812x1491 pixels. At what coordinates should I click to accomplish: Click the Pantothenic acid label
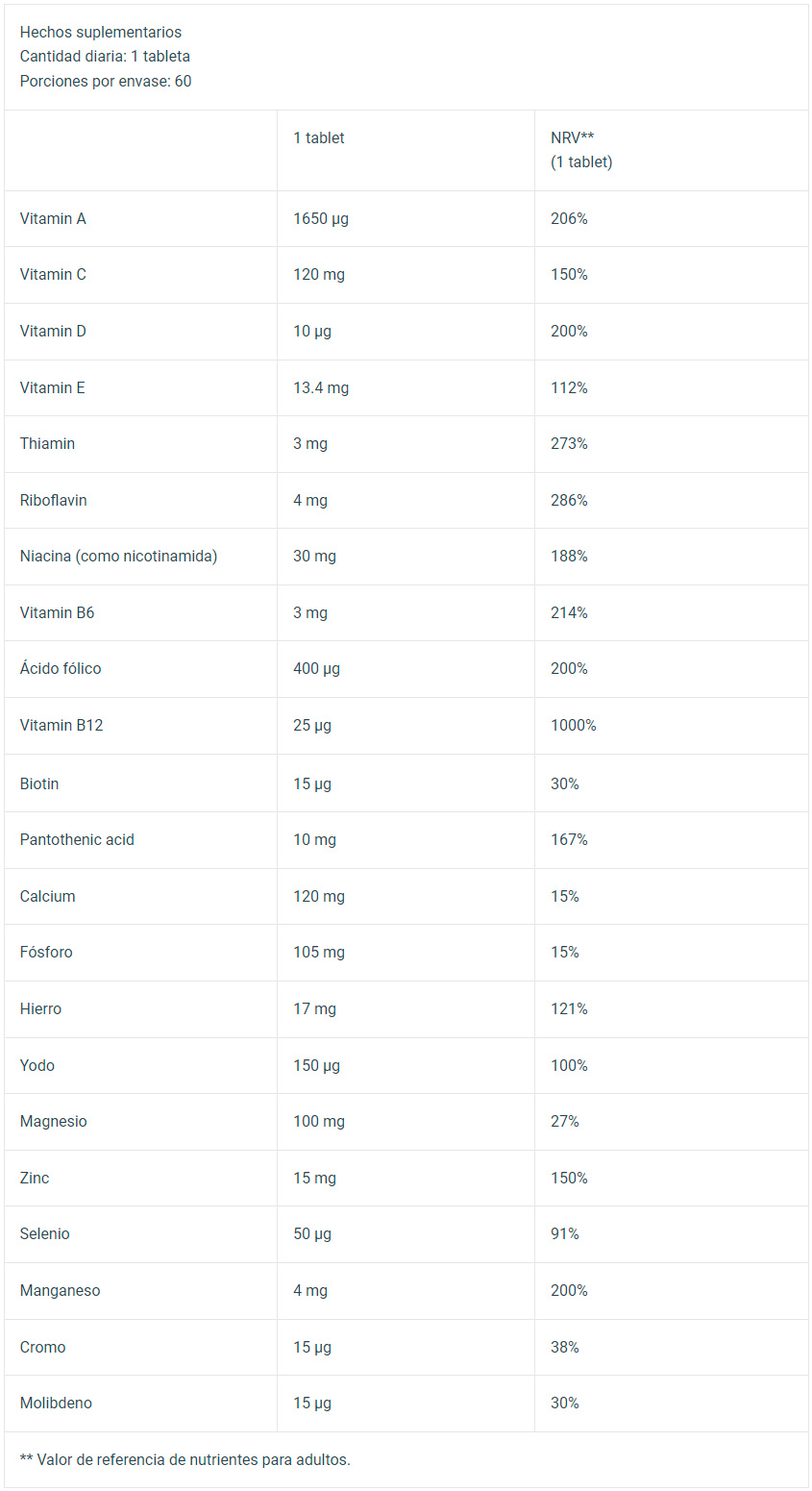coord(77,839)
